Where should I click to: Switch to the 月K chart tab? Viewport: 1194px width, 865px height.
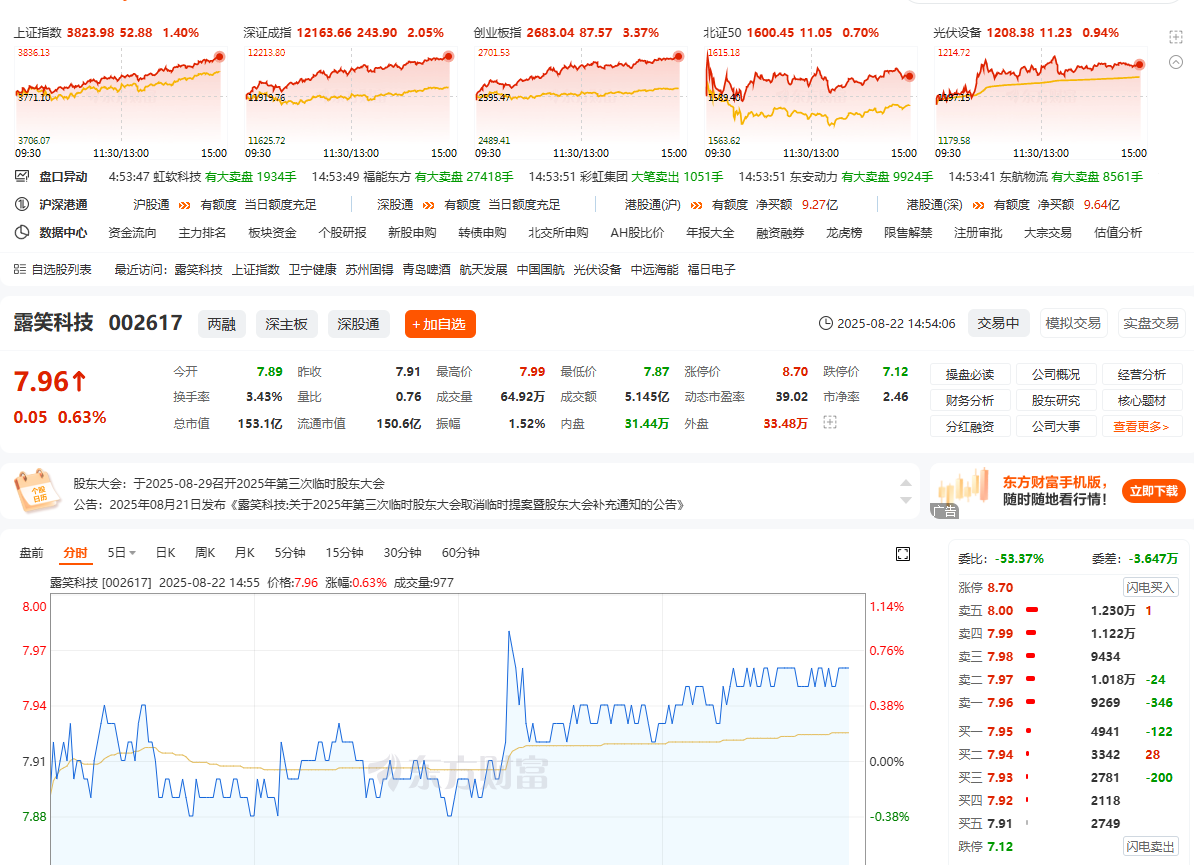click(244, 553)
